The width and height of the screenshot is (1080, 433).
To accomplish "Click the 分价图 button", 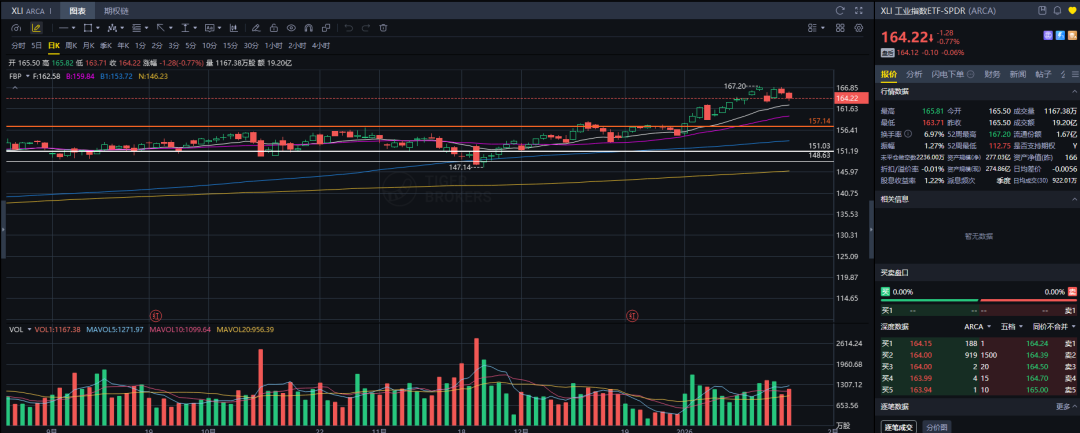I will tap(936, 426).
